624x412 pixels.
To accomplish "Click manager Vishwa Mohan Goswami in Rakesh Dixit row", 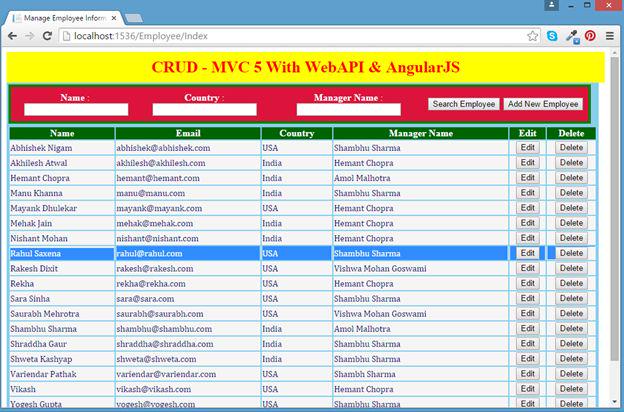I will (x=380, y=269).
